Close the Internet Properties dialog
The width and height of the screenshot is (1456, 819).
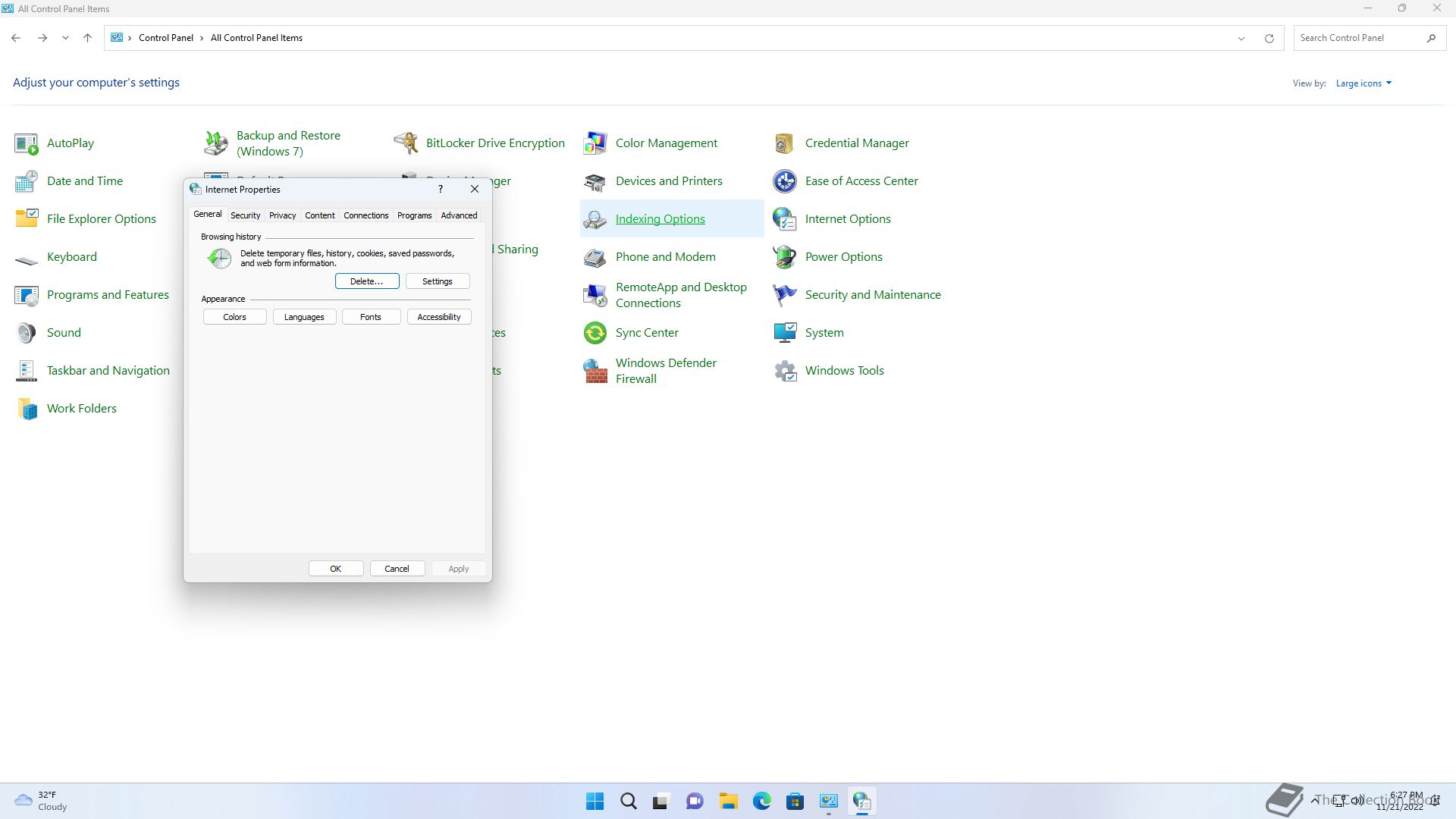point(475,189)
